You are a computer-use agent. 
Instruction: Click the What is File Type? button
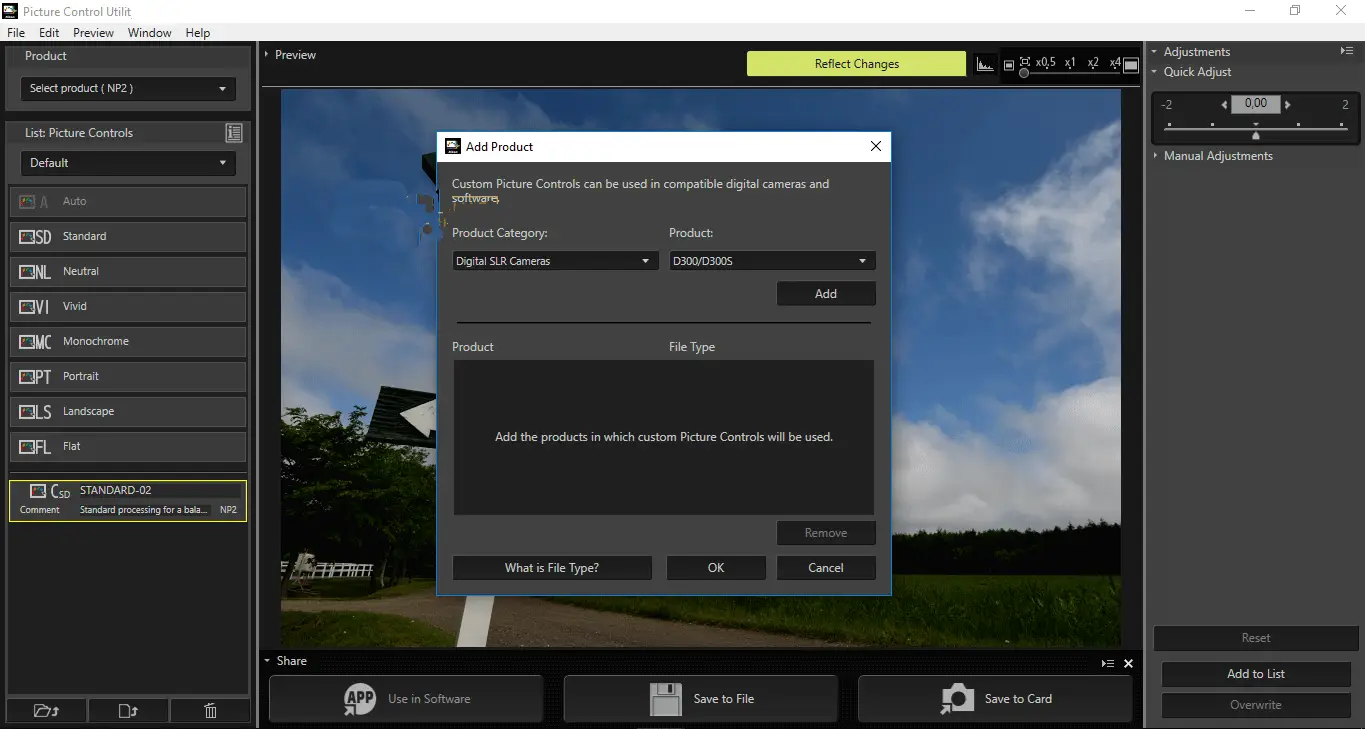click(552, 568)
